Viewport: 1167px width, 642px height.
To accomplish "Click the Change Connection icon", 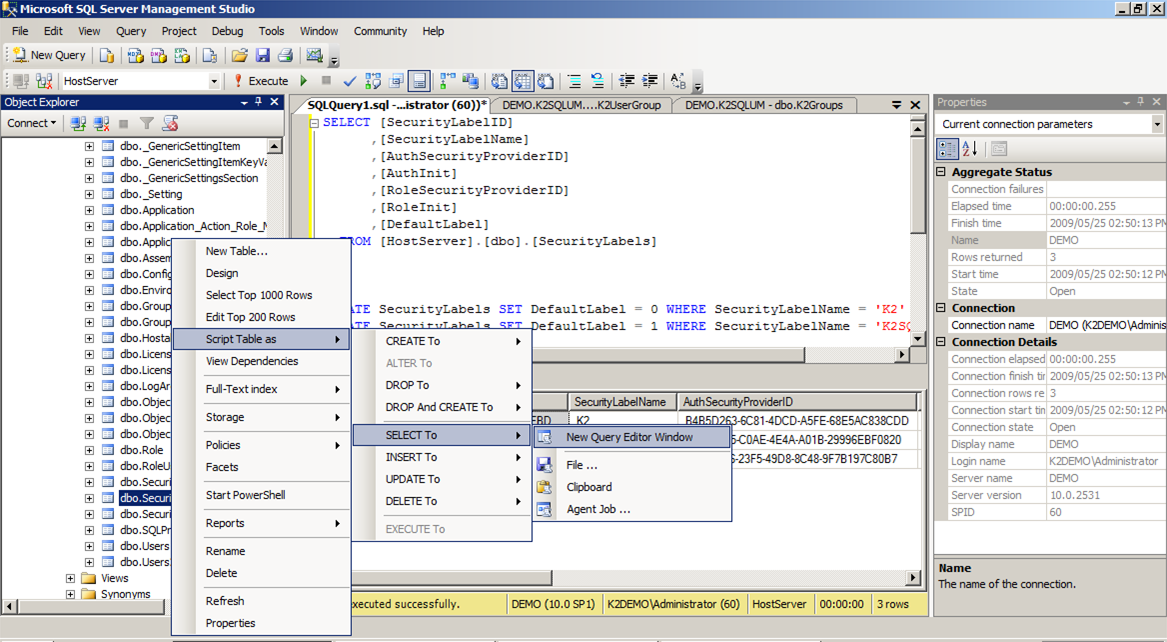I will pos(44,80).
